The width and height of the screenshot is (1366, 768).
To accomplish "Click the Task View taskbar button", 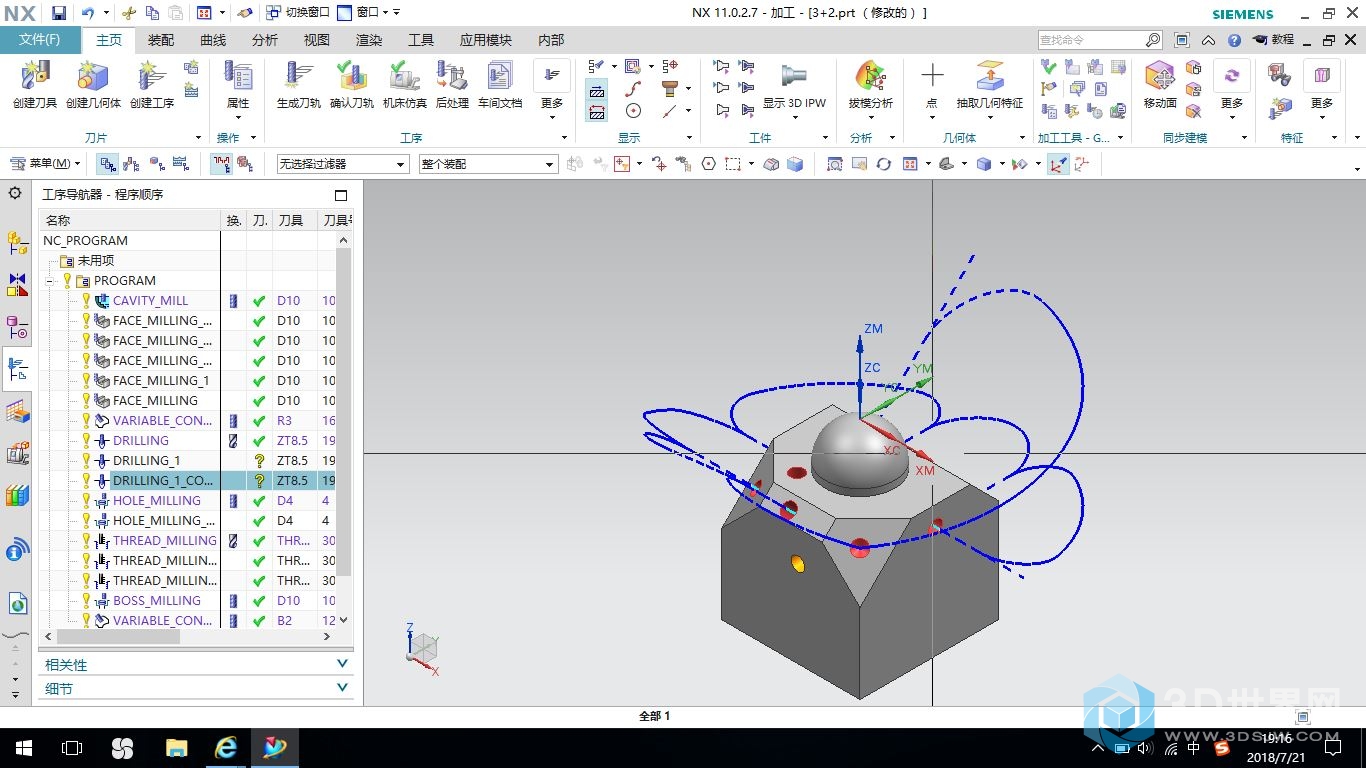I will click(72, 748).
